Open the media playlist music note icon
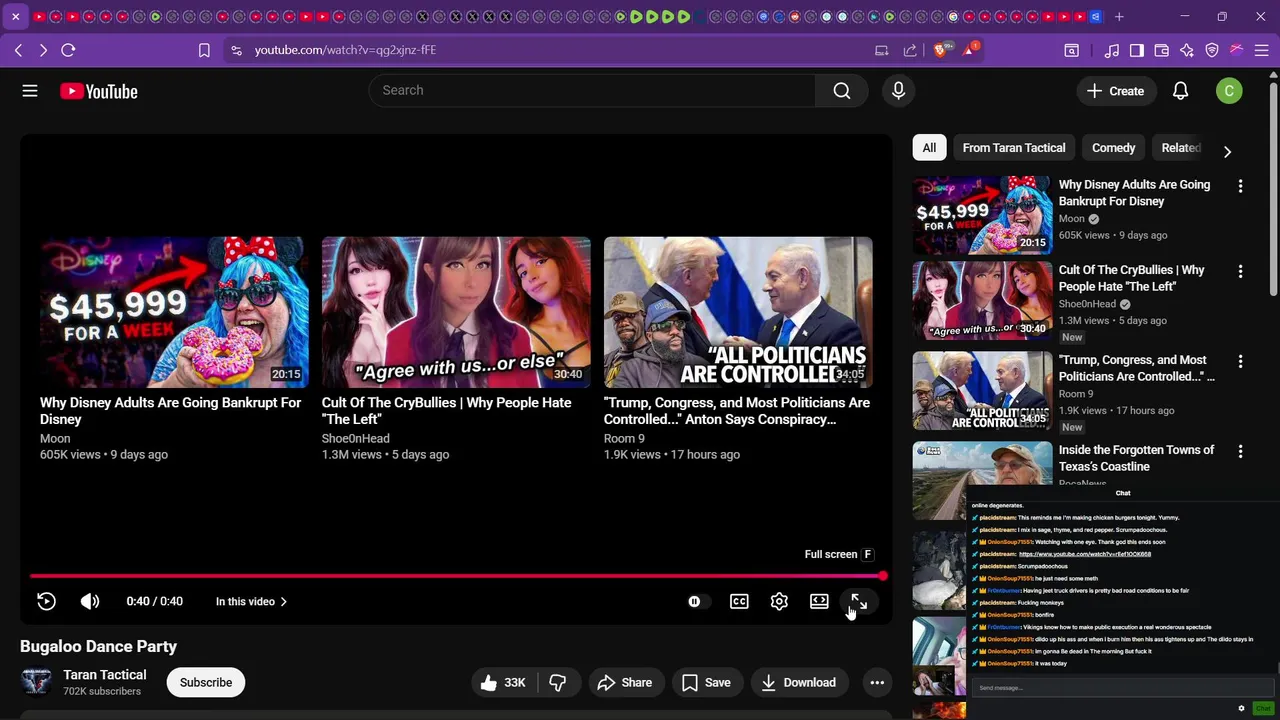The width and height of the screenshot is (1280, 720). 1112,50
